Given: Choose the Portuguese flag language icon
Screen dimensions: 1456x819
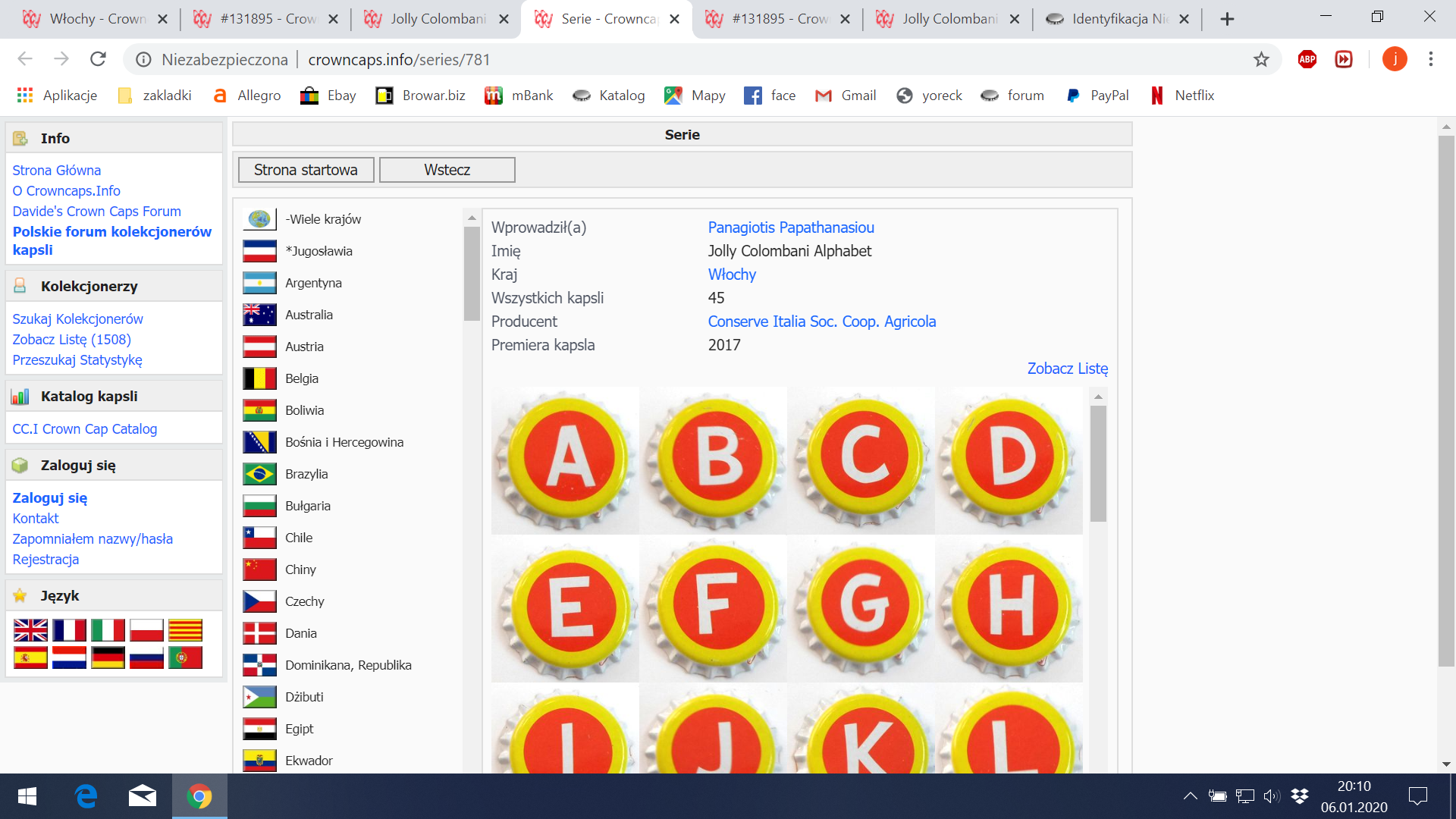Looking at the screenshot, I should point(185,657).
